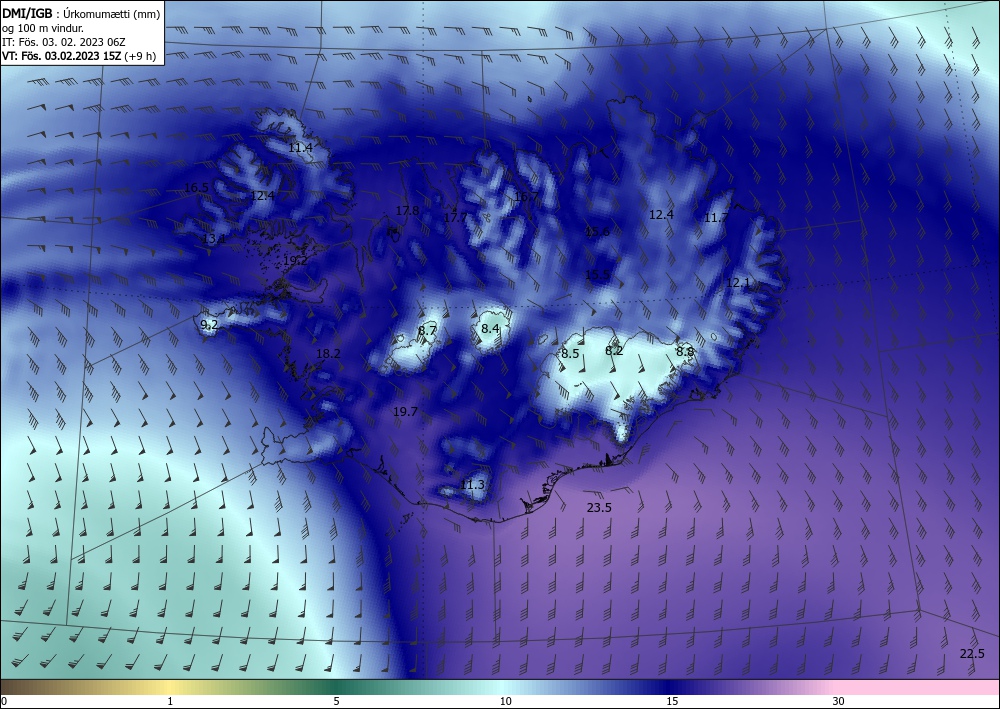Viewport: 1000px width, 709px height.
Task: Select the 13.1 value label
Action: click(x=214, y=239)
